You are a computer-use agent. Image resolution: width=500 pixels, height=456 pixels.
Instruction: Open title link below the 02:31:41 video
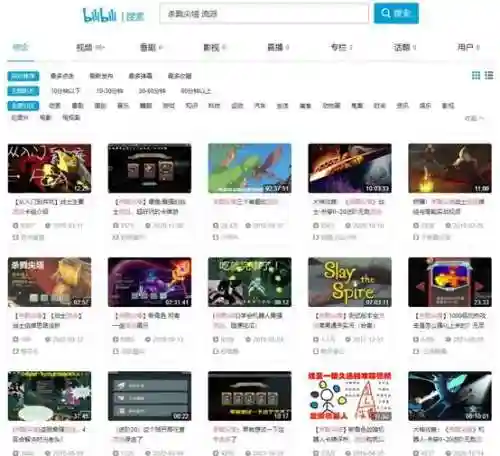click(x=147, y=320)
